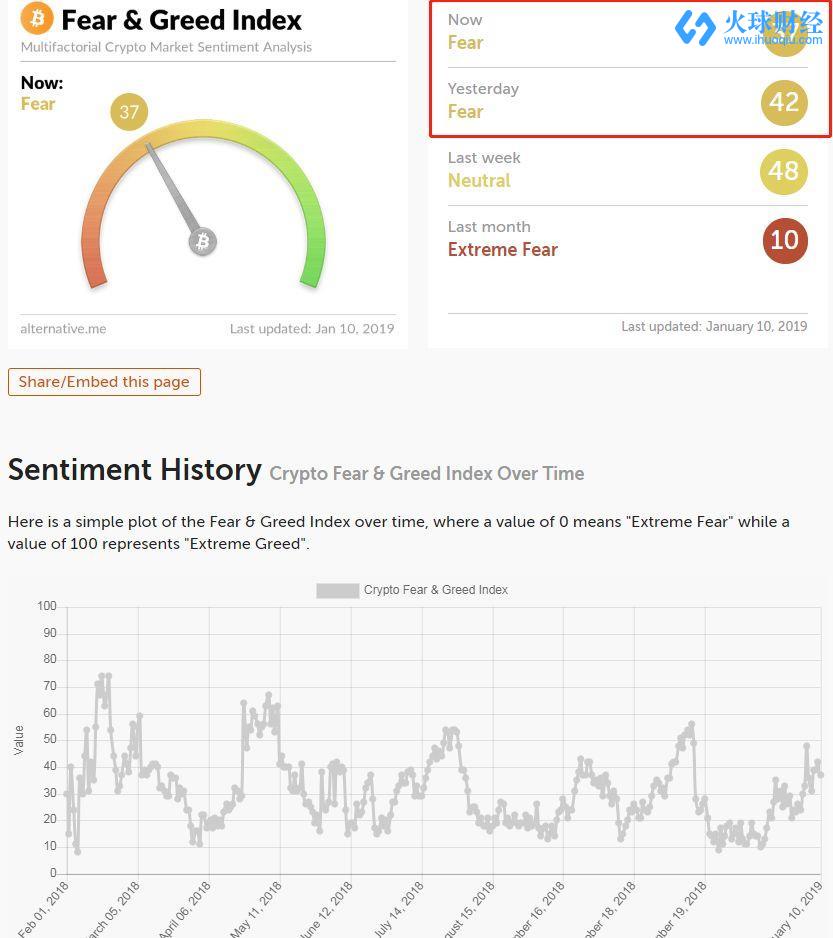The height and width of the screenshot is (938, 833).
Task: Click the Sentiment History heading
Action: (134, 470)
